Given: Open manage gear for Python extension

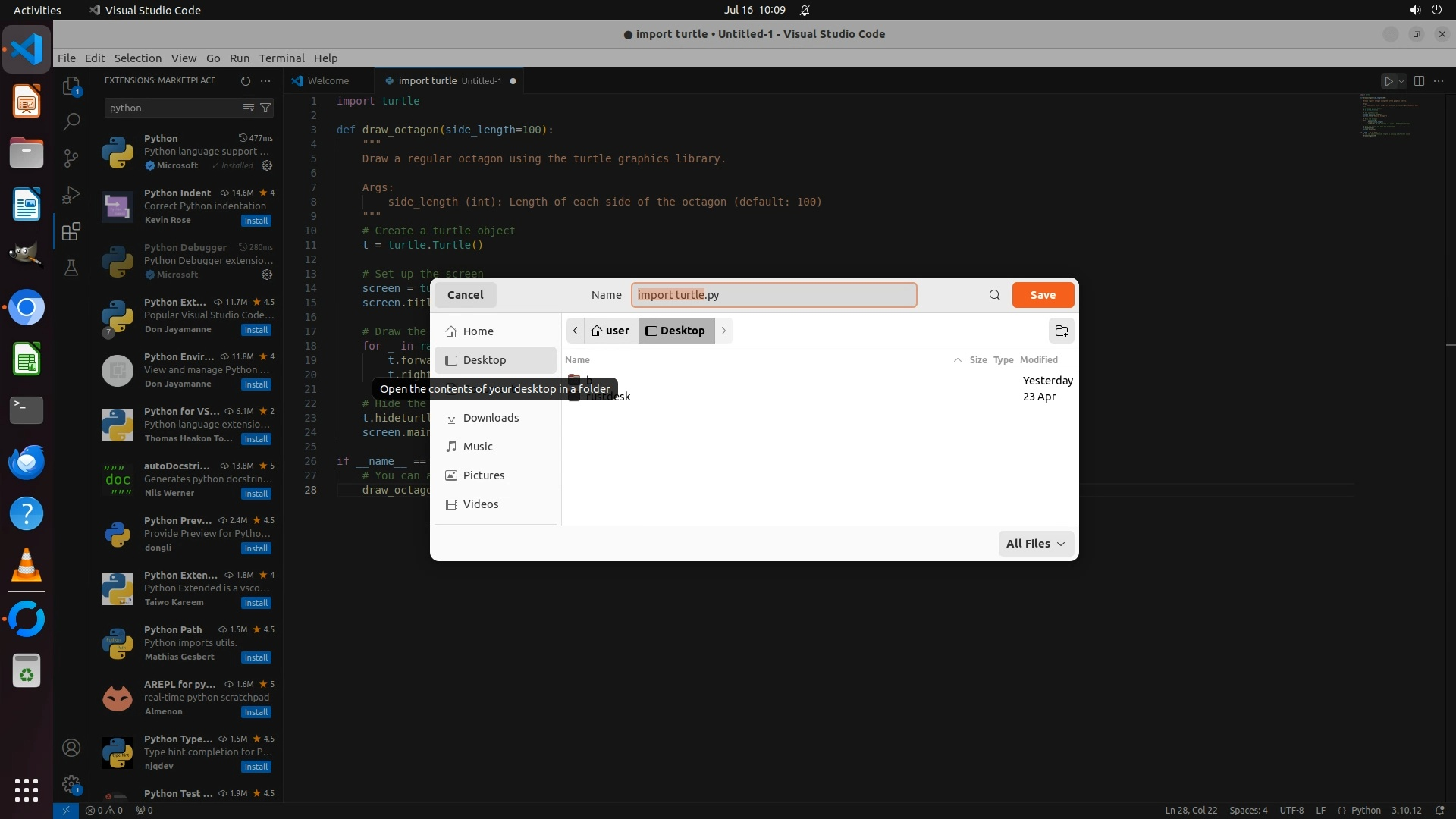Looking at the screenshot, I should coord(267,165).
